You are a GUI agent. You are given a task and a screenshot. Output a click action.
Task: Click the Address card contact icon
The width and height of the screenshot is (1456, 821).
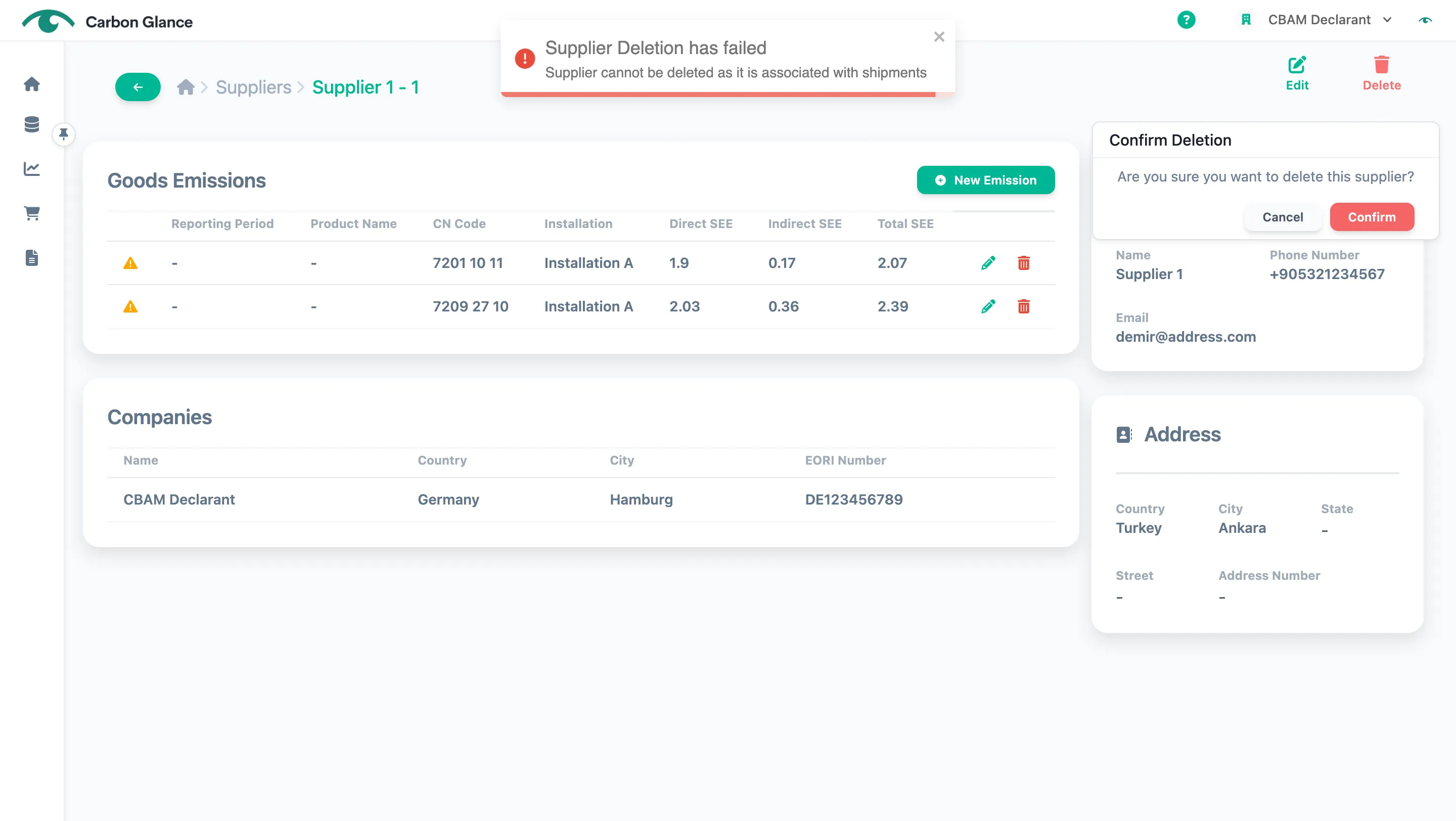pos(1124,435)
